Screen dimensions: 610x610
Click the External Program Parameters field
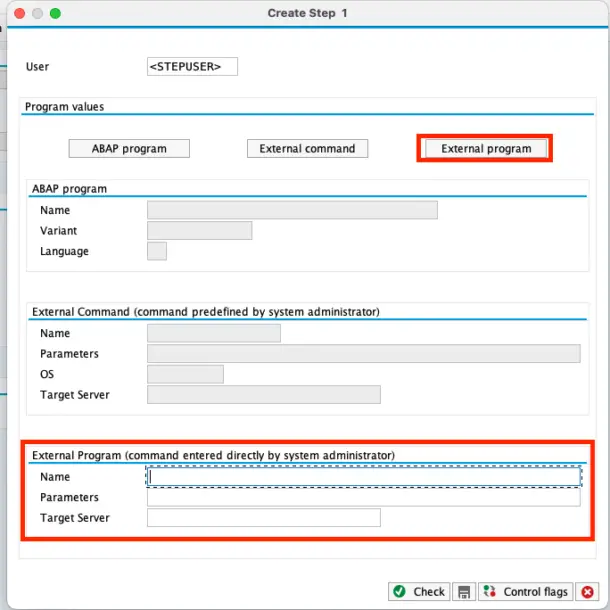pyautogui.click(x=364, y=497)
